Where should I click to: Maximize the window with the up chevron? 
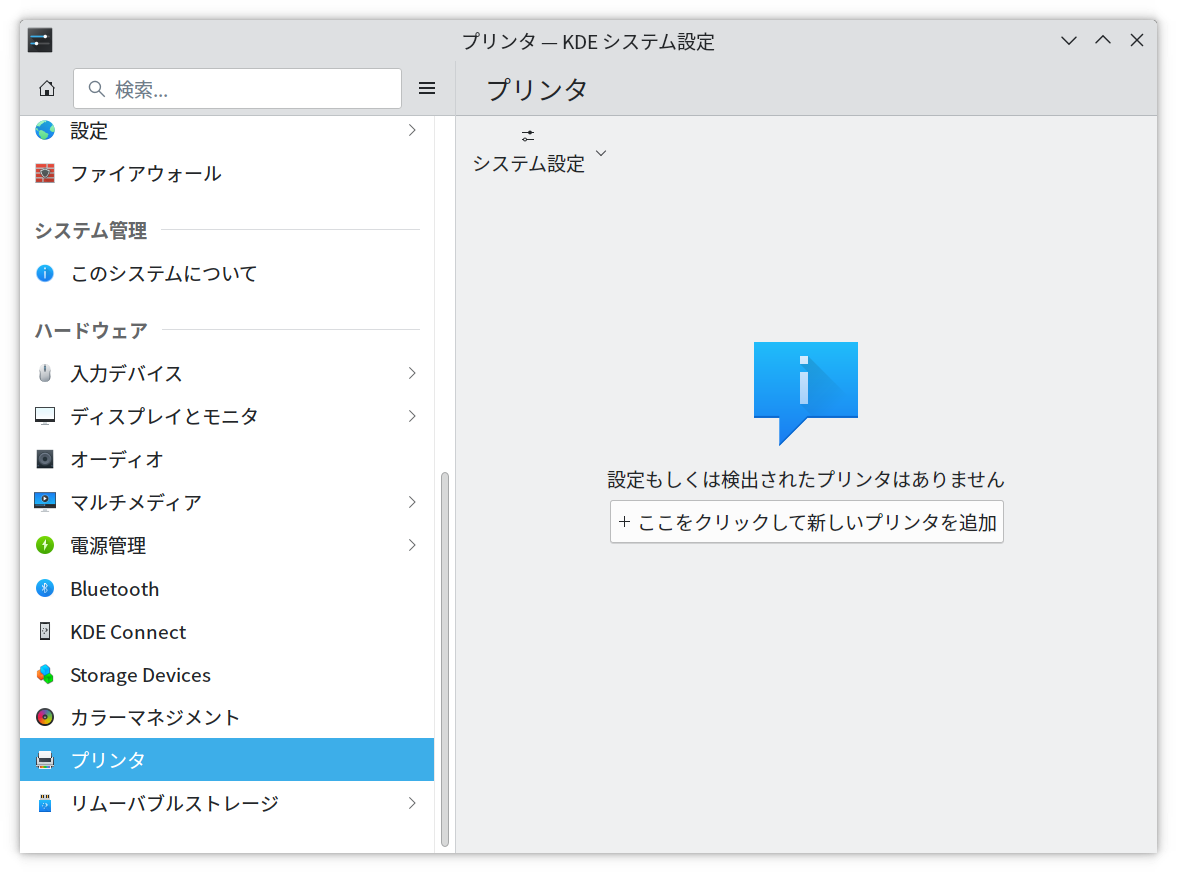[x=1103, y=41]
